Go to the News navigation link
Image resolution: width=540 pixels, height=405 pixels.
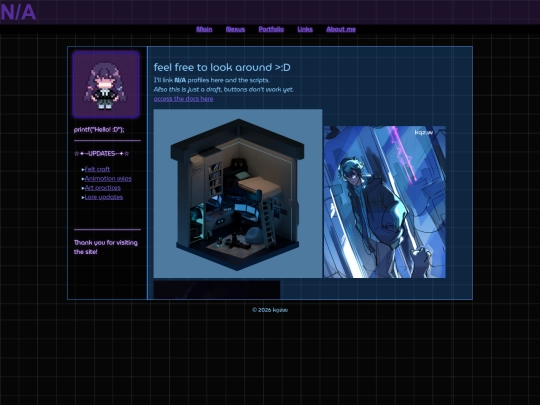pos(235,29)
